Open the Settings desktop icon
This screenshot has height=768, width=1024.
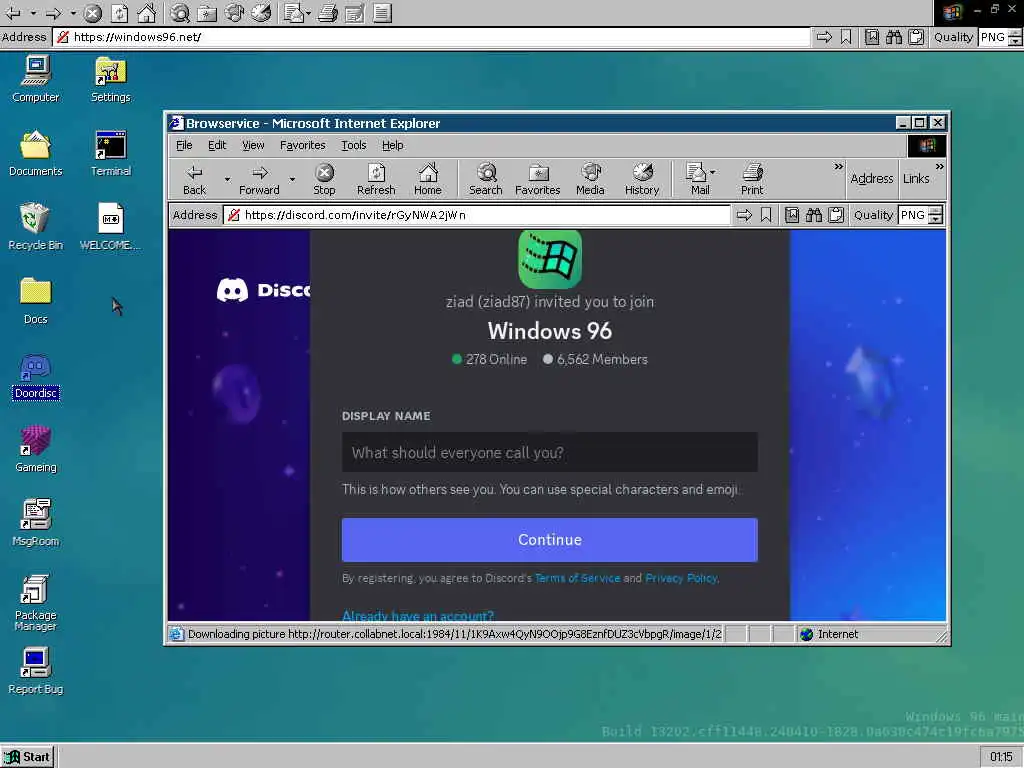click(x=110, y=79)
